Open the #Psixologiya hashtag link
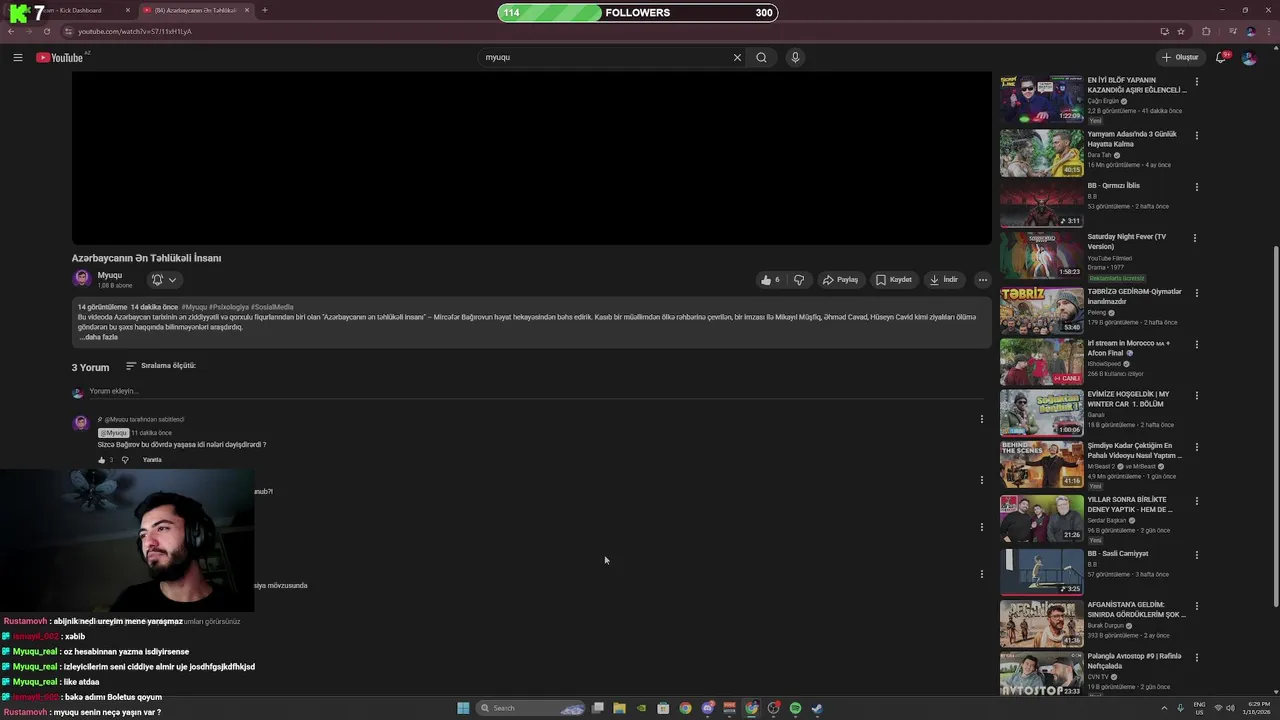This screenshot has height=720, width=1280. coord(229,307)
